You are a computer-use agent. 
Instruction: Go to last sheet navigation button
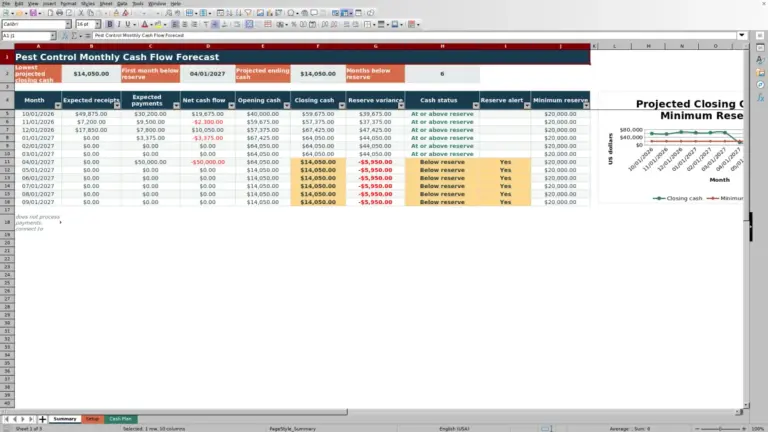tap(31, 419)
